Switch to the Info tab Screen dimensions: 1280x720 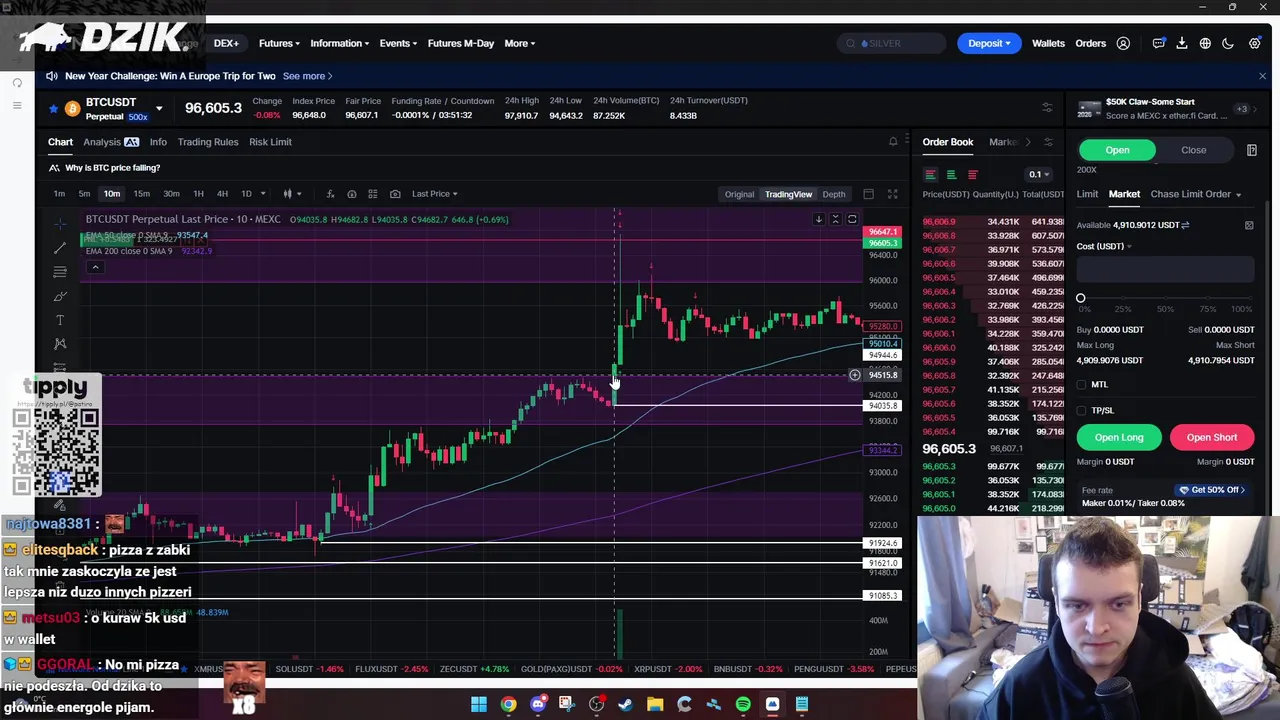pyautogui.click(x=158, y=142)
